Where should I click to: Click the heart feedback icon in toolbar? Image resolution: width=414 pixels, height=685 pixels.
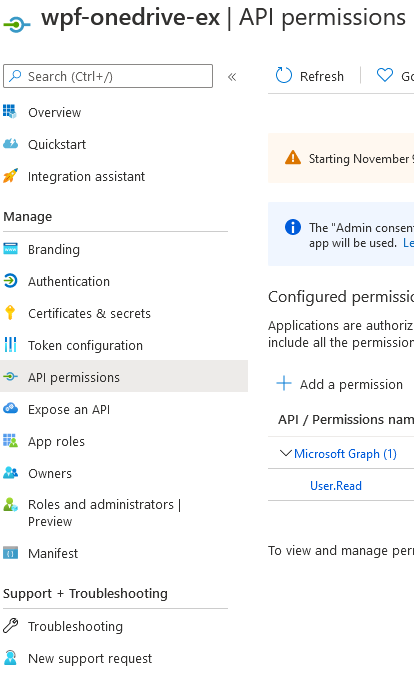385,76
